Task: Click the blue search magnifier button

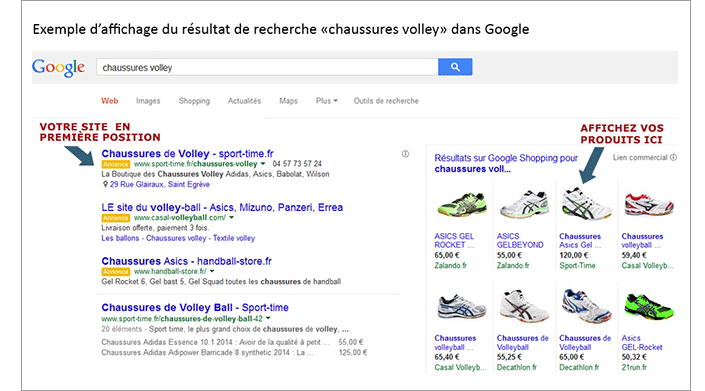Action: click(455, 67)
